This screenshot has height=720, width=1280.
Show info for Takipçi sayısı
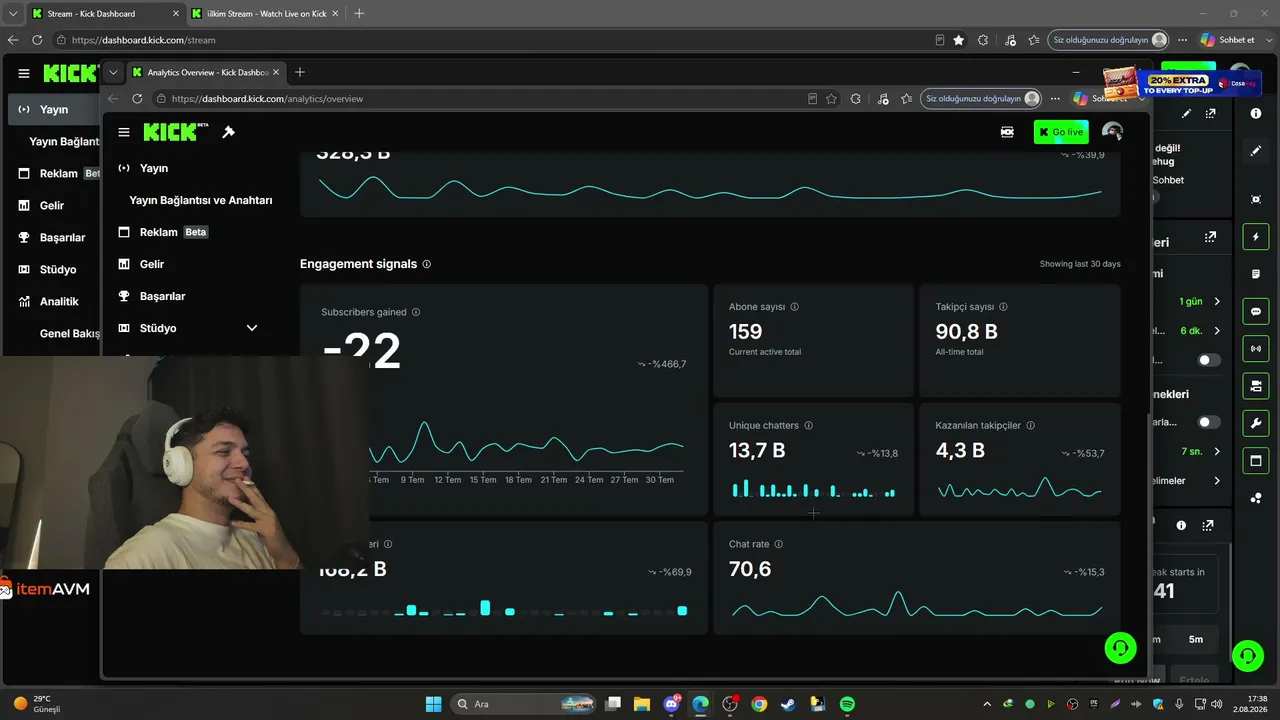tap(1003, 307)
